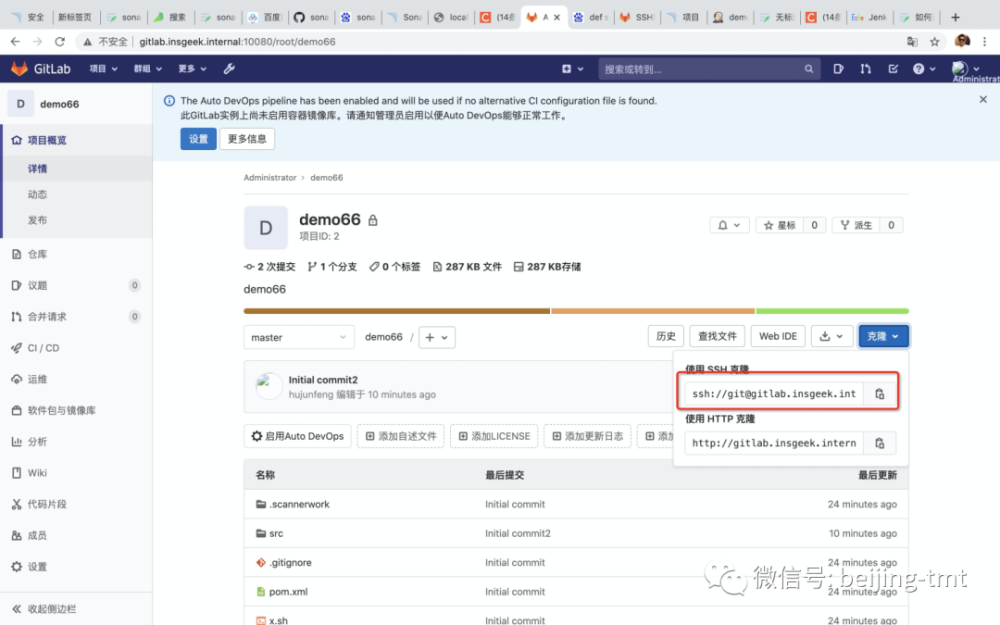View 2 次提交 commits link

click(x=270, y=267)
